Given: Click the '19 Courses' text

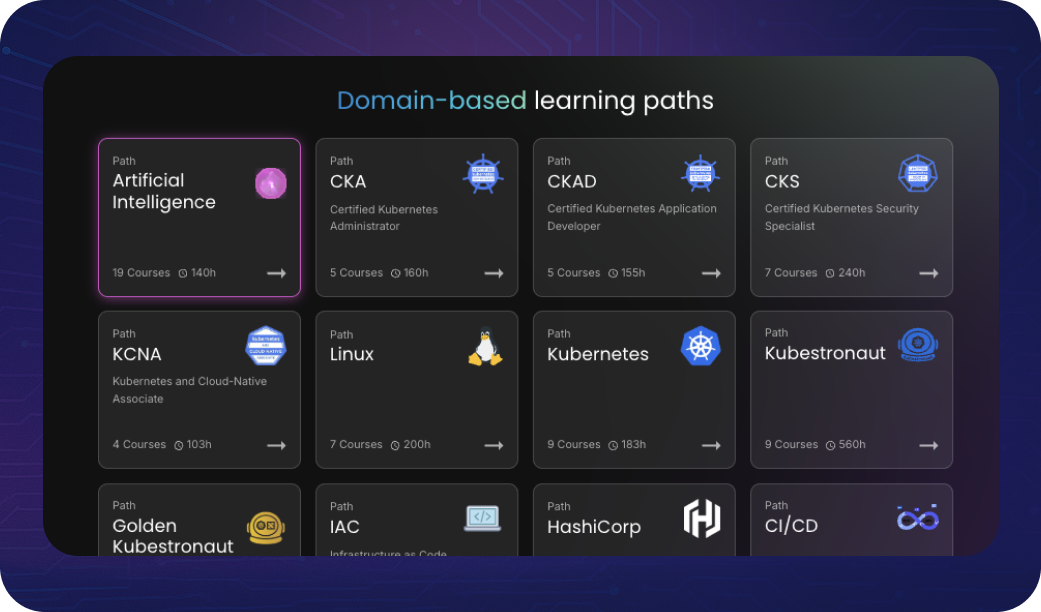Looking at the screenshot, I should pos(141,273).
